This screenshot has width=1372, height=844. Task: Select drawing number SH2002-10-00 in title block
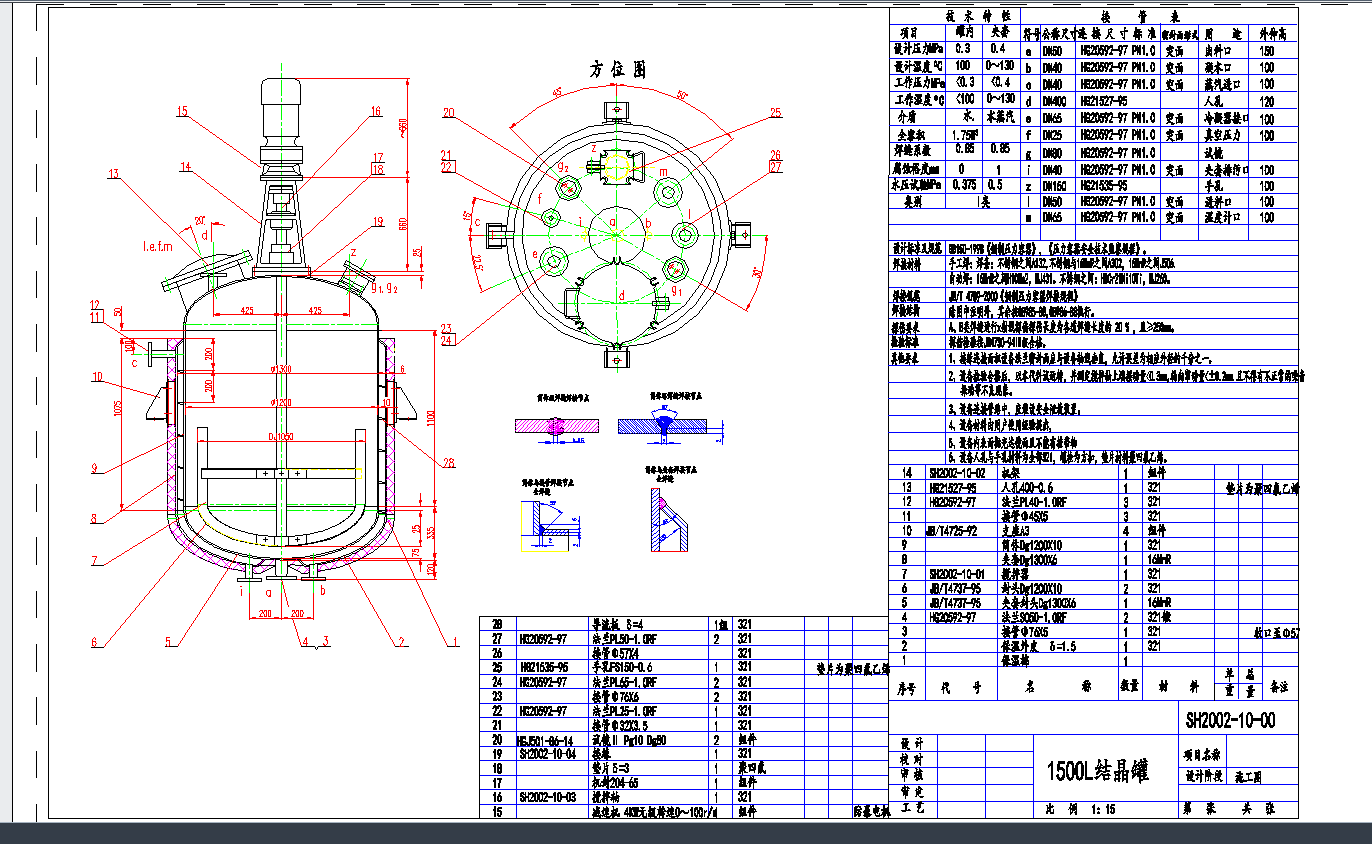pyautogui.click(x=1229, y=720)
